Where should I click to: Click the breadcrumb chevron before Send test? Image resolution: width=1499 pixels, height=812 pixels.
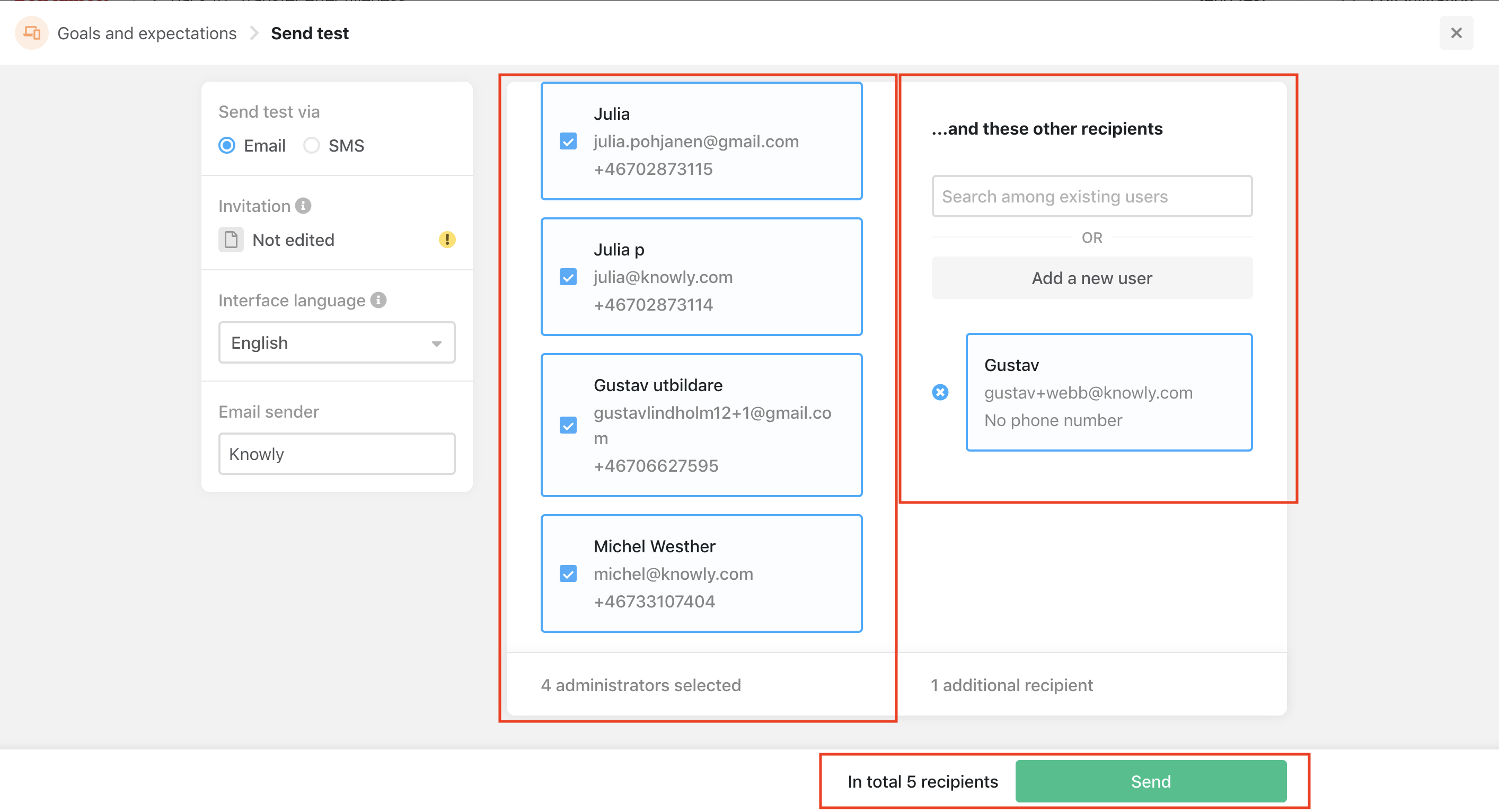pyautogui.click(x=254, y=33)
